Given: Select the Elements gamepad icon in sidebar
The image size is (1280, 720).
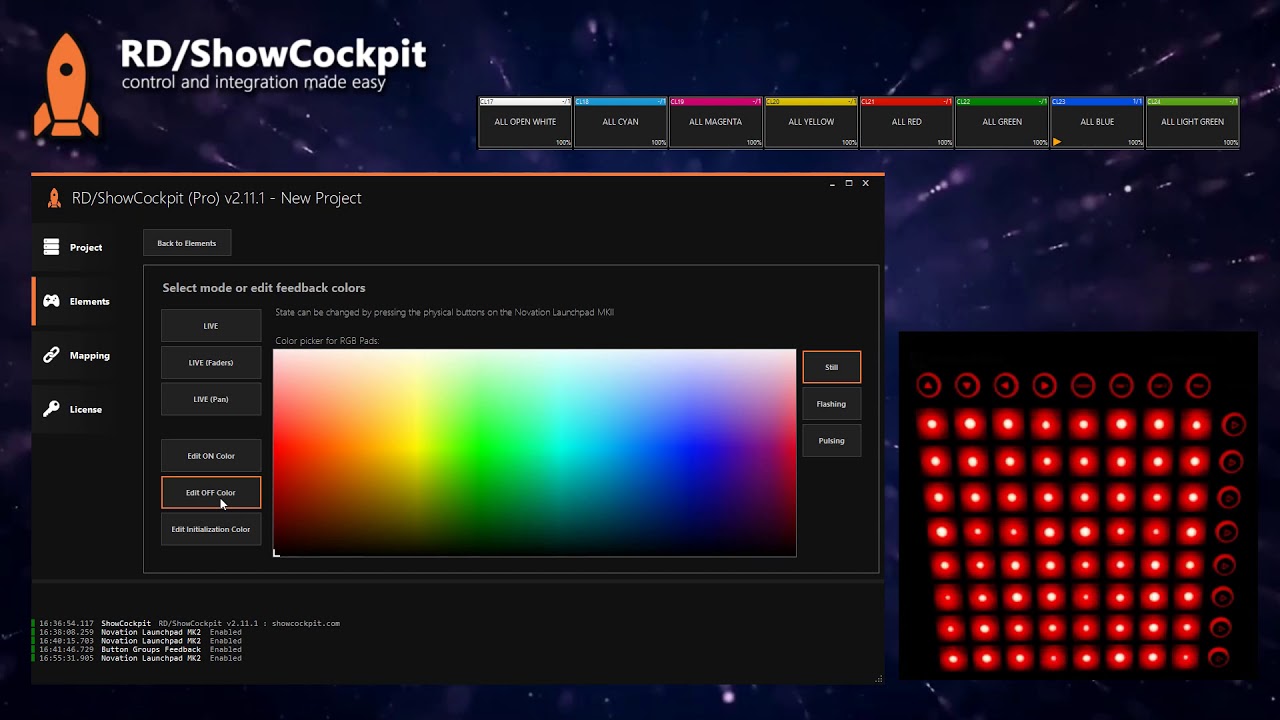Looking at the screenshot, I should [x=51, y=301].
